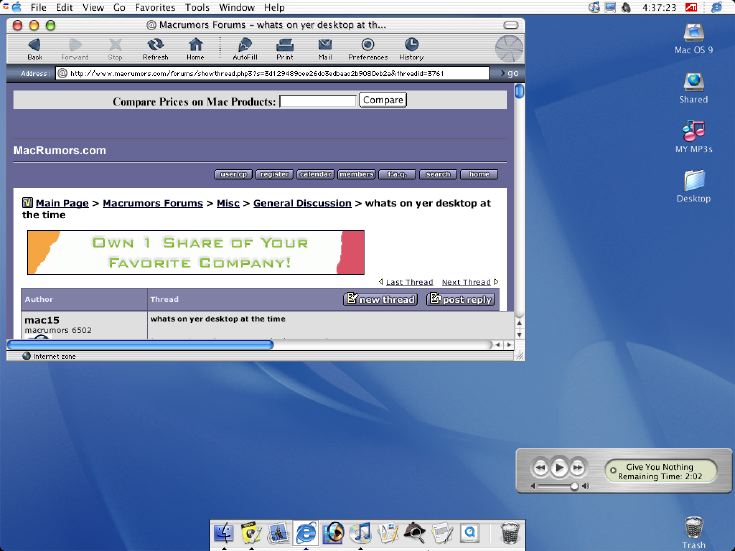This screenshot has height=551, width=735.
Task: Go to the Home page icon
Action: pyautogui.click(x=195, y=45)
